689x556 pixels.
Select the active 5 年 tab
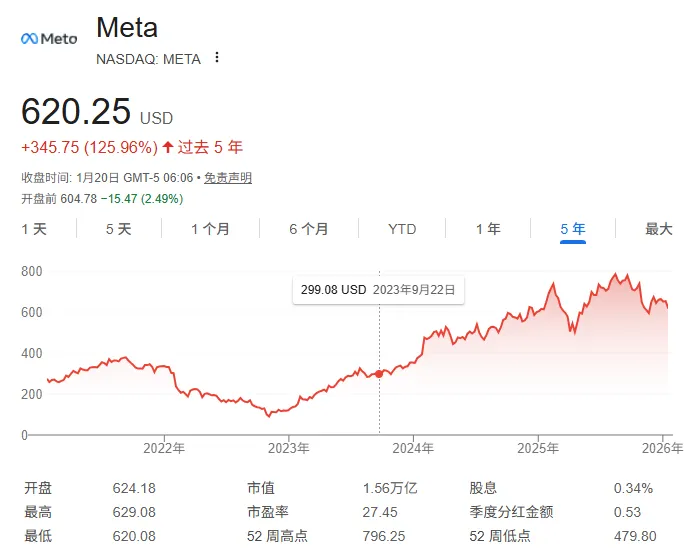(573, 229)
